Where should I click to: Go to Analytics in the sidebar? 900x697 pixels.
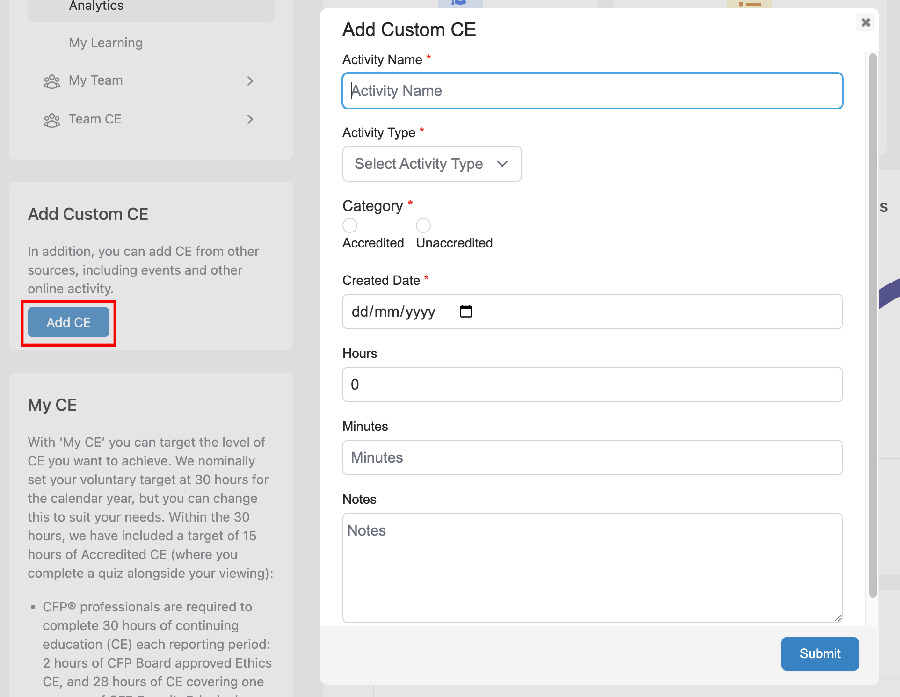(x=96, y=6)
